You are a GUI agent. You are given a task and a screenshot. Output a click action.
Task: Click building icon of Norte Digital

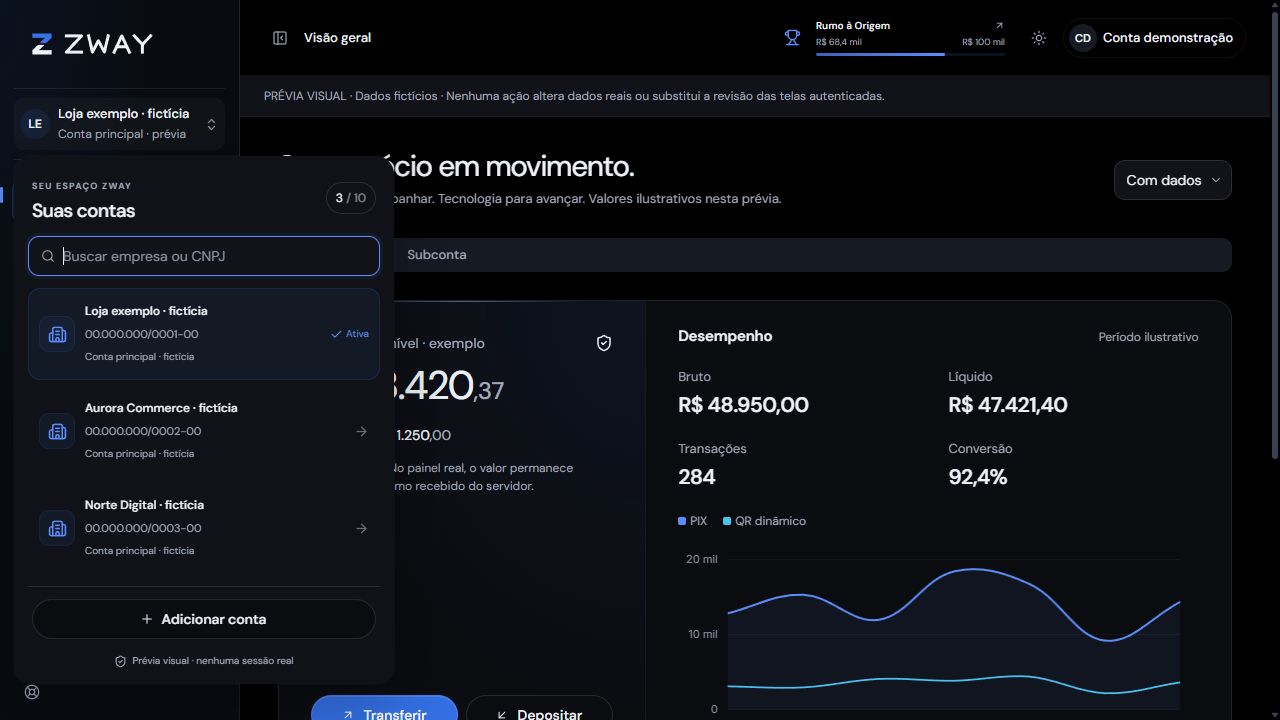(x=57, y=528)
